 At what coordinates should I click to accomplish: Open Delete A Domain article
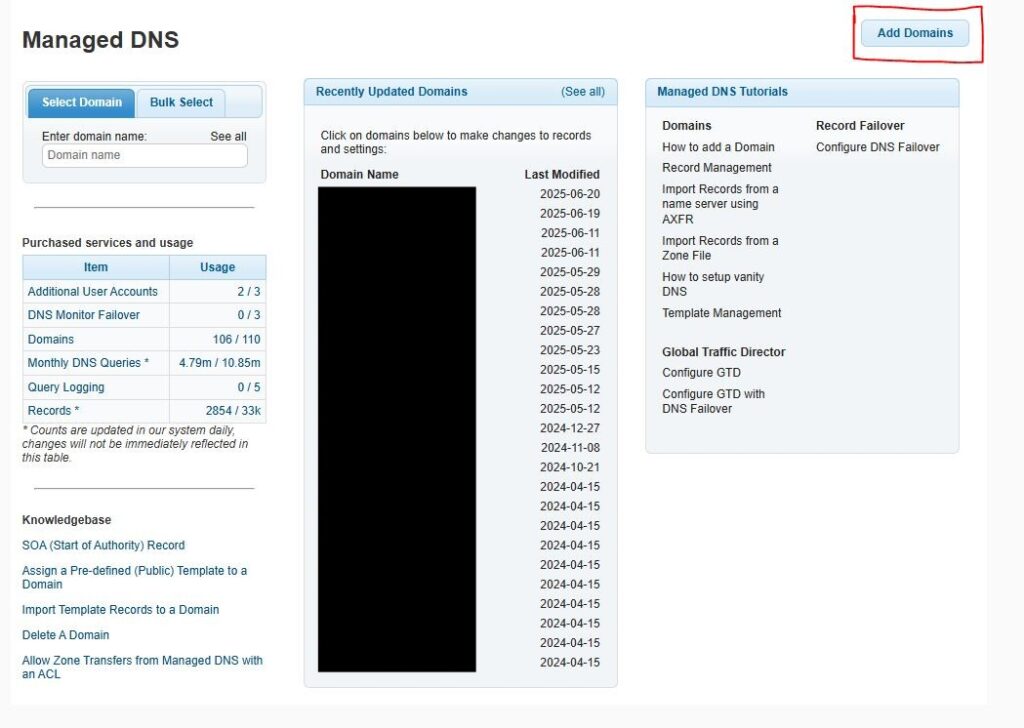65,635
